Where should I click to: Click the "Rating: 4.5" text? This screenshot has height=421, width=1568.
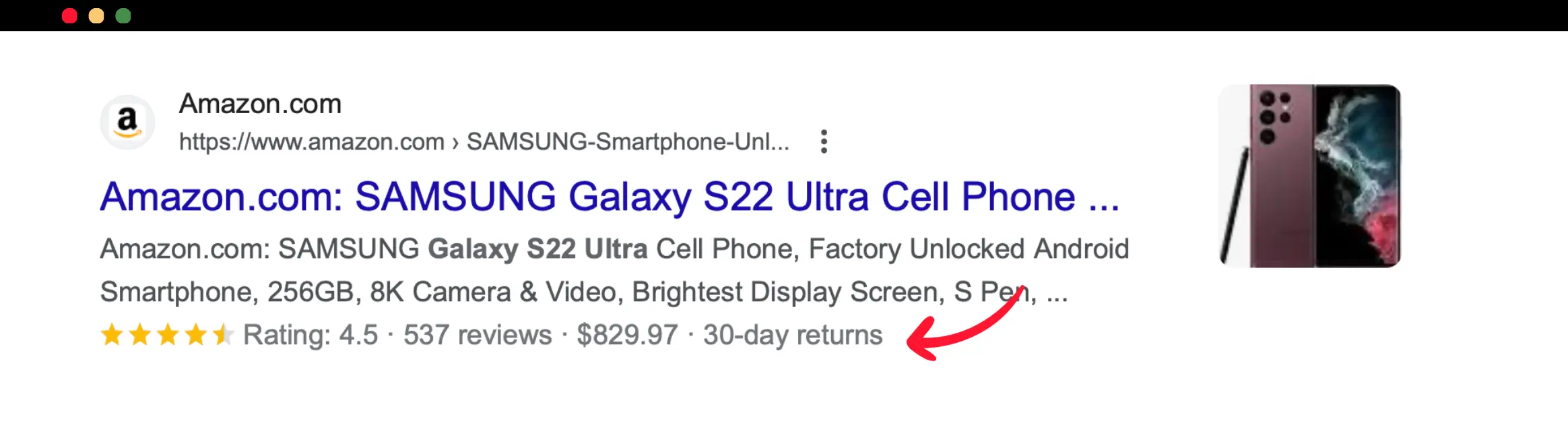pyautogui.click(x=311, y=335)
